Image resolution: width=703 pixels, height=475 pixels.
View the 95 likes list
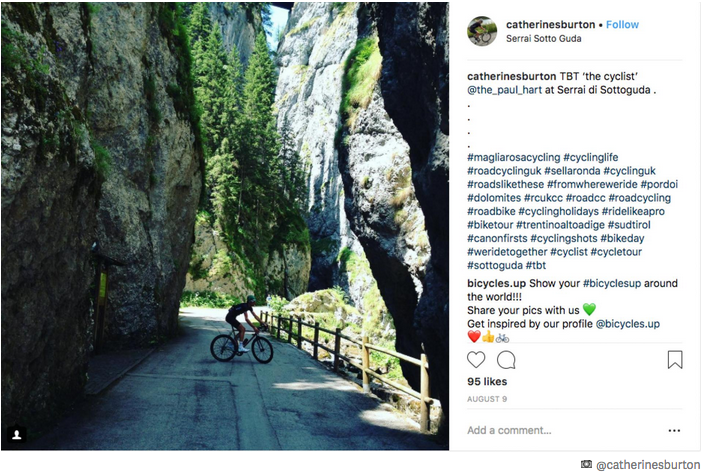click(487, 383)
